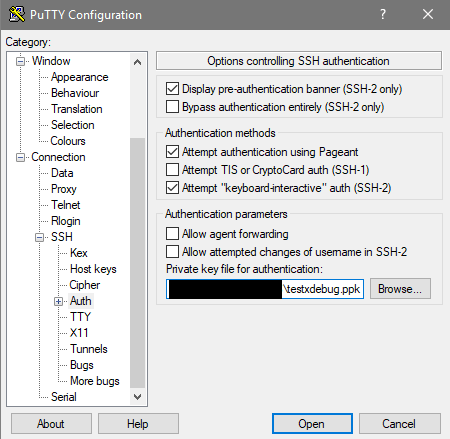The image size is (450, 439).
Task: Click the Open button
Action: (x=312, y=424)
